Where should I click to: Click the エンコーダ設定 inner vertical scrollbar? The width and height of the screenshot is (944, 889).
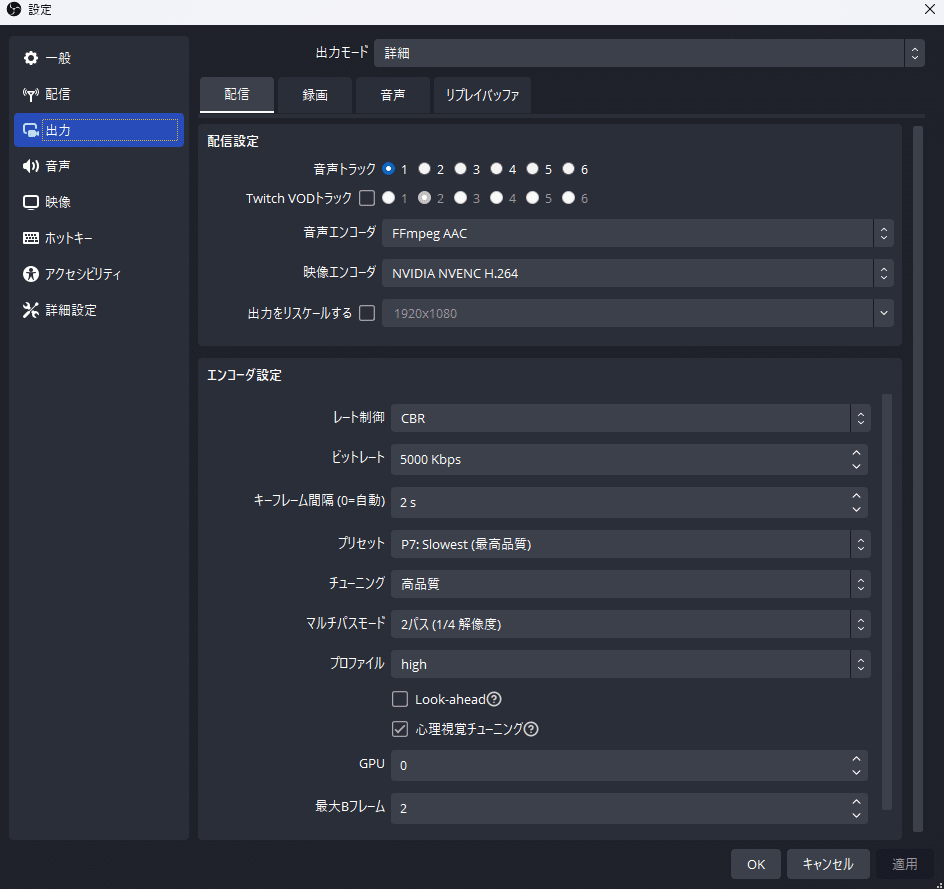coord(886,602)
